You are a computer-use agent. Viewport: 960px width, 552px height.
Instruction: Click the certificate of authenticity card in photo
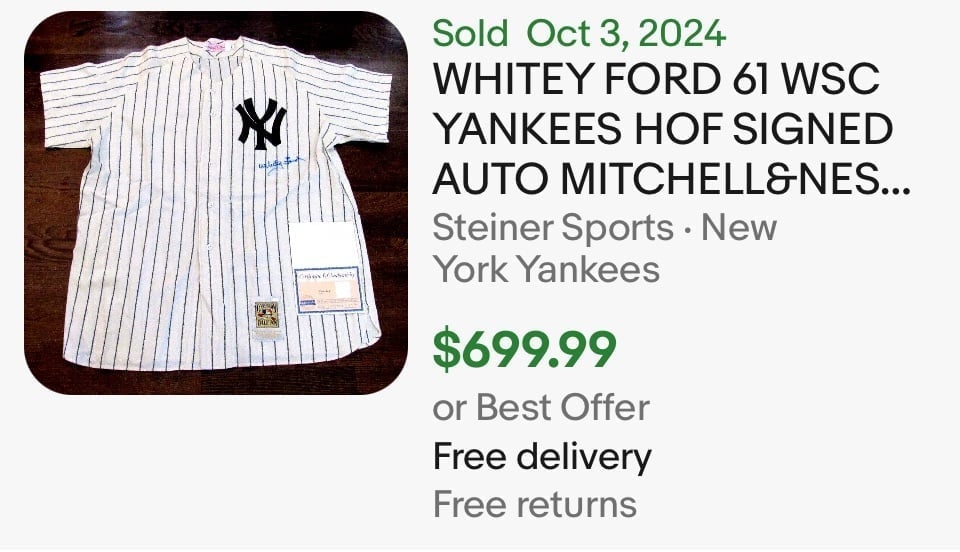pyautogui.click(x=328, y=290)
